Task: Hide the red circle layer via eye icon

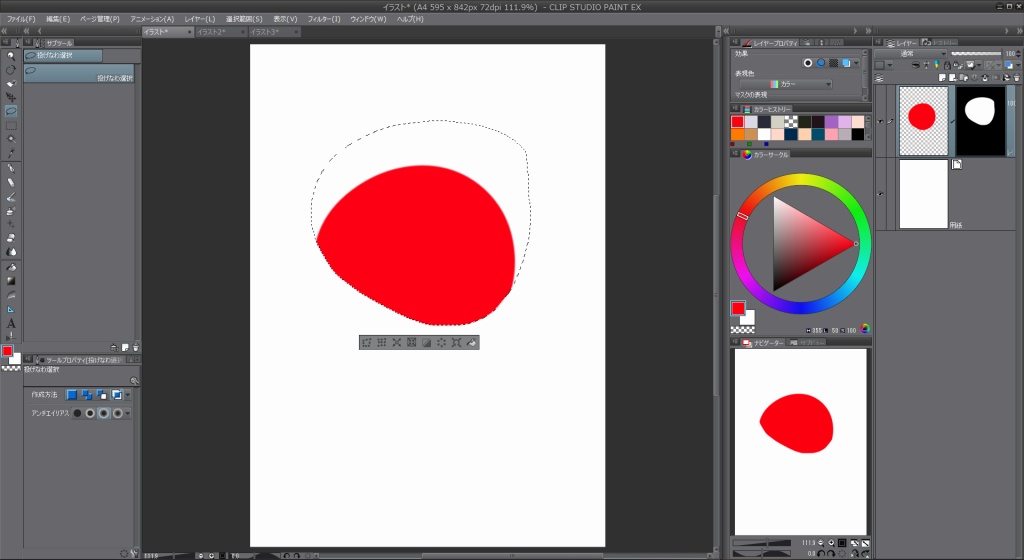Action: point(880,121)
